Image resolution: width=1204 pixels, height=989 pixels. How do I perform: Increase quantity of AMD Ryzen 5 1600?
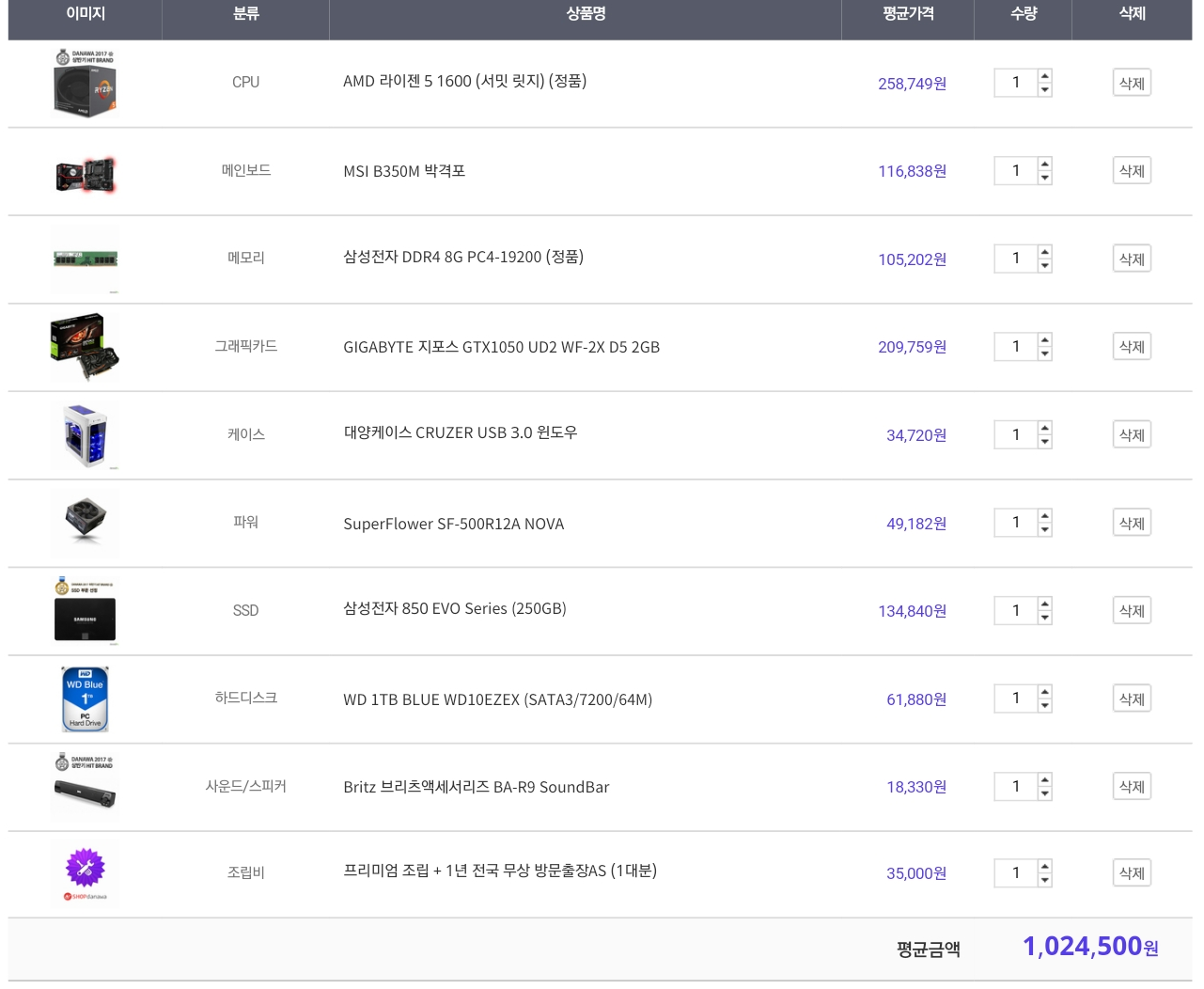[1044, 75]
